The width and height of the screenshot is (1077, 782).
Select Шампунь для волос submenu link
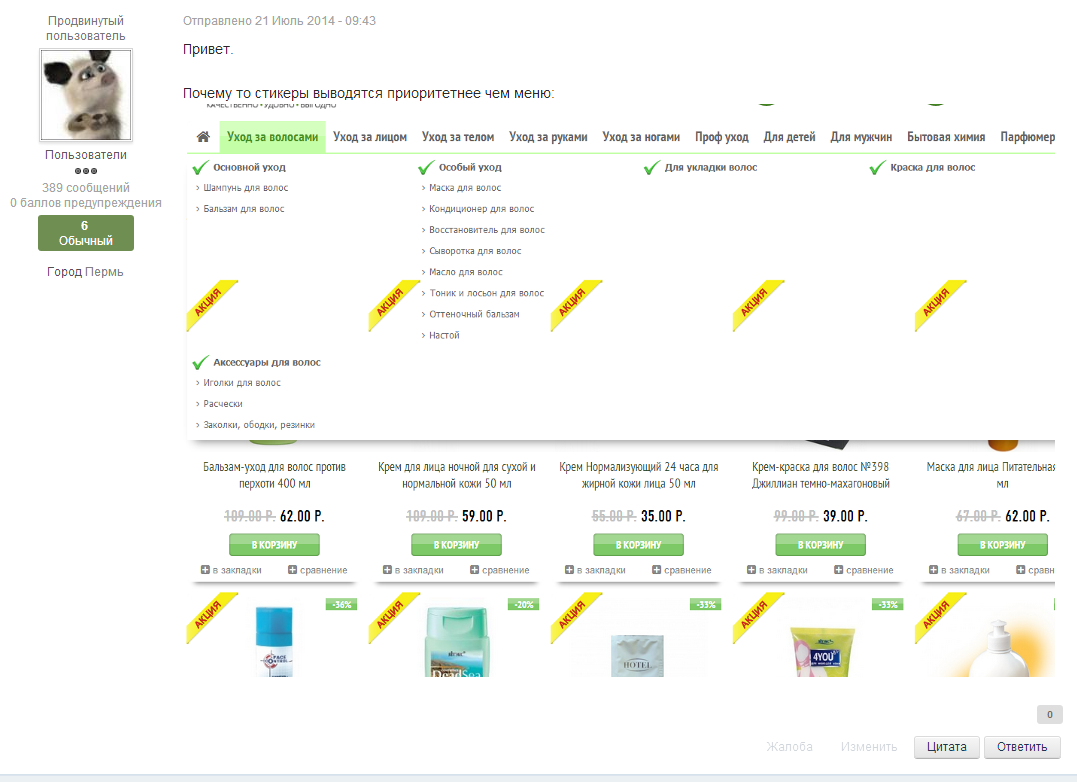[245, 187]
